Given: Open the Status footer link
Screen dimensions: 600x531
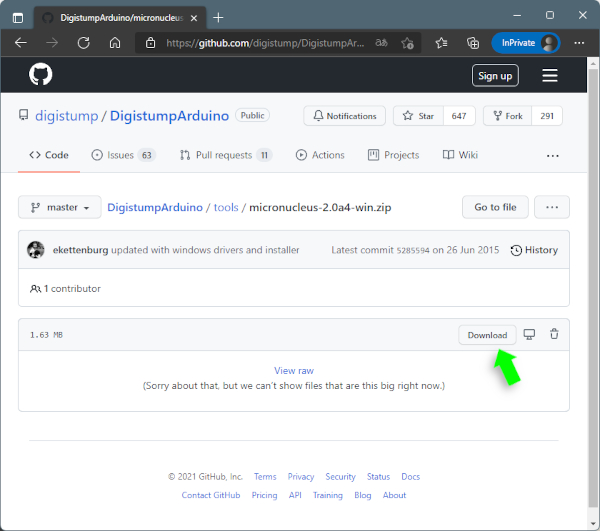Looking at the screenshot, I should (x=378, y=477).
